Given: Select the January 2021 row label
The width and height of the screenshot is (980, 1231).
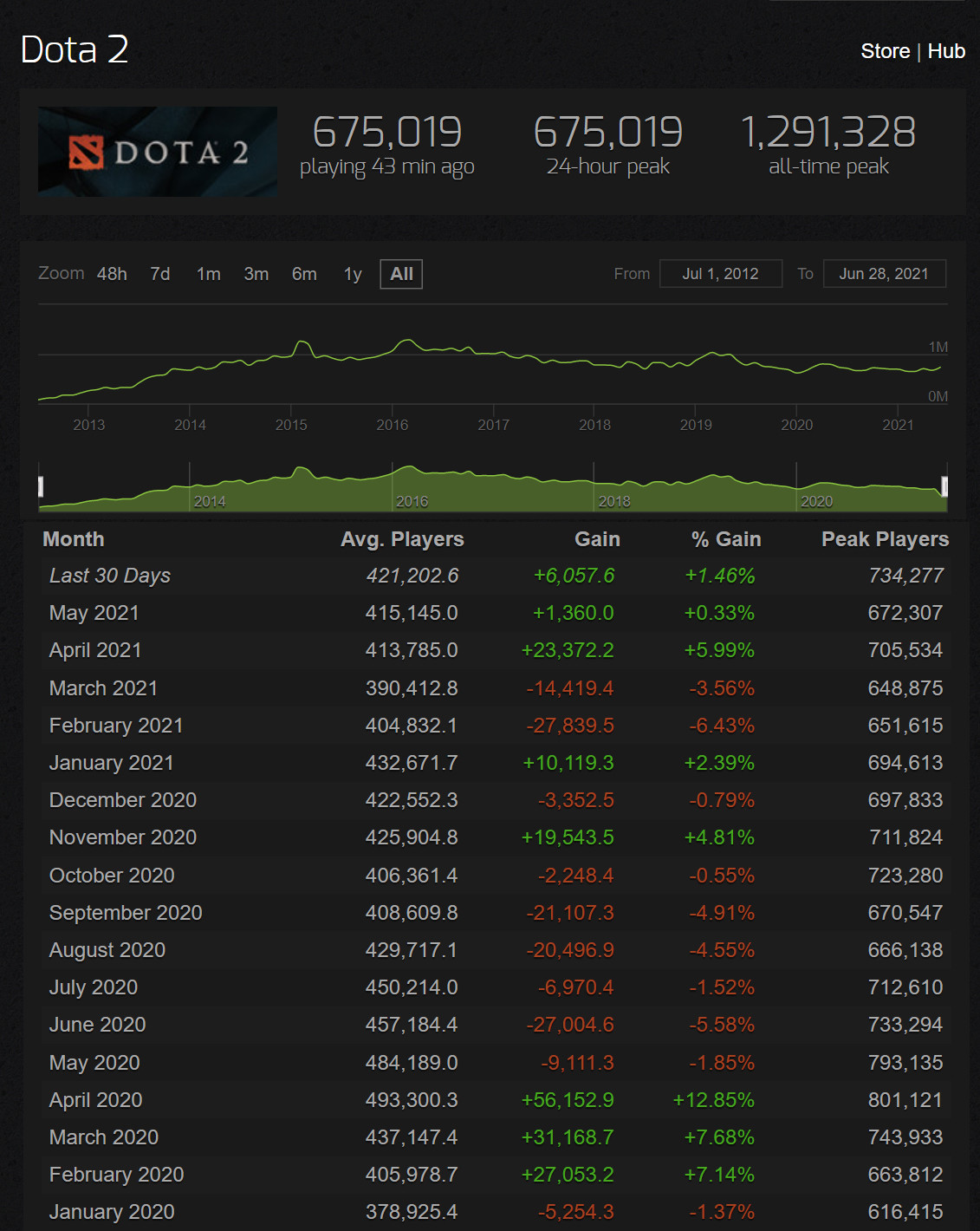Looking at the screenshot, I should click(112, 763).
